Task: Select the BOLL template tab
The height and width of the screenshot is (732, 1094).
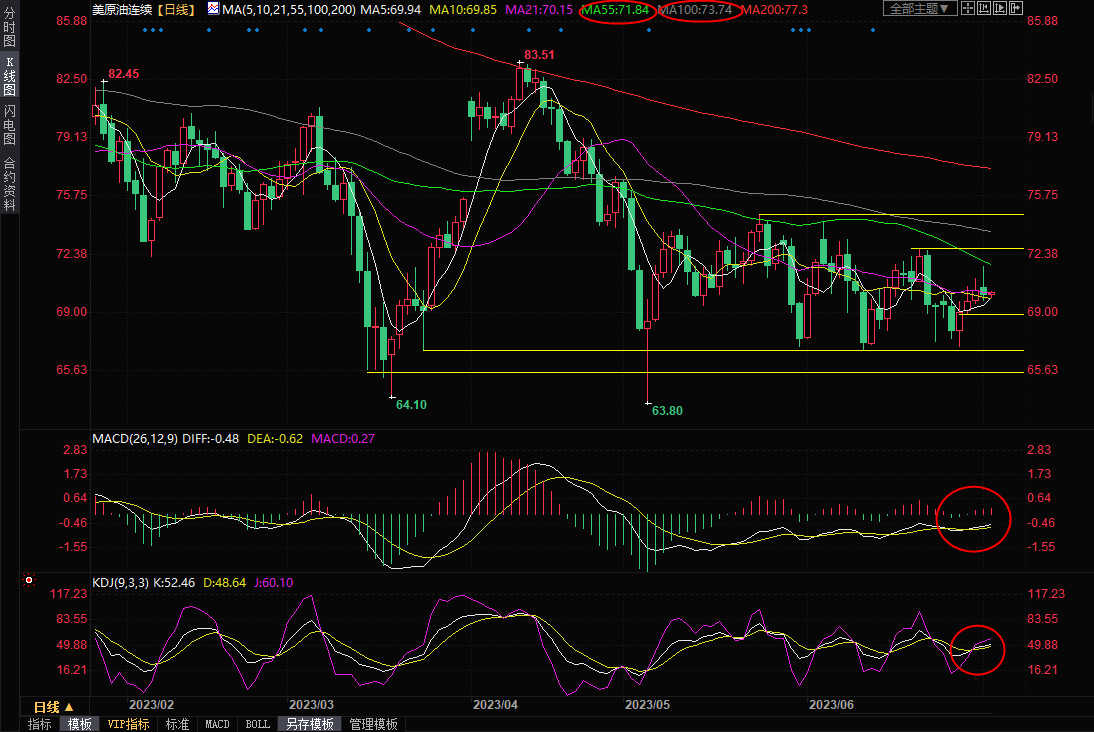Action: point(257,724)
